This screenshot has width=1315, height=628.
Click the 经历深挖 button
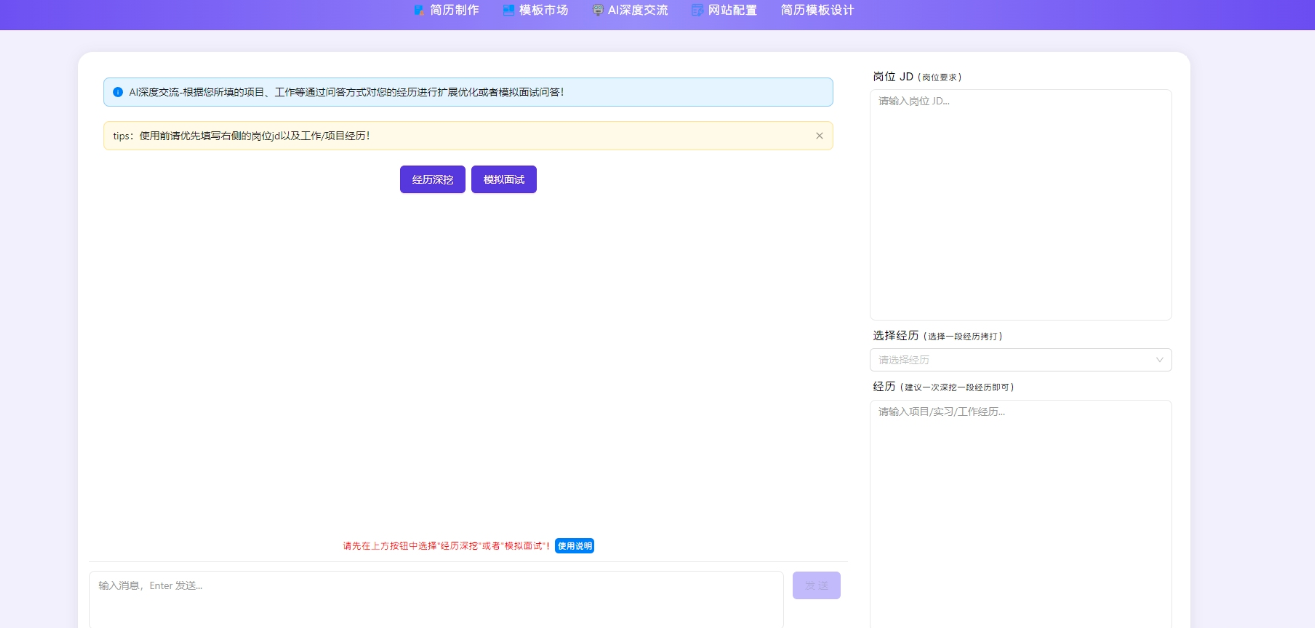click(432, 179)
